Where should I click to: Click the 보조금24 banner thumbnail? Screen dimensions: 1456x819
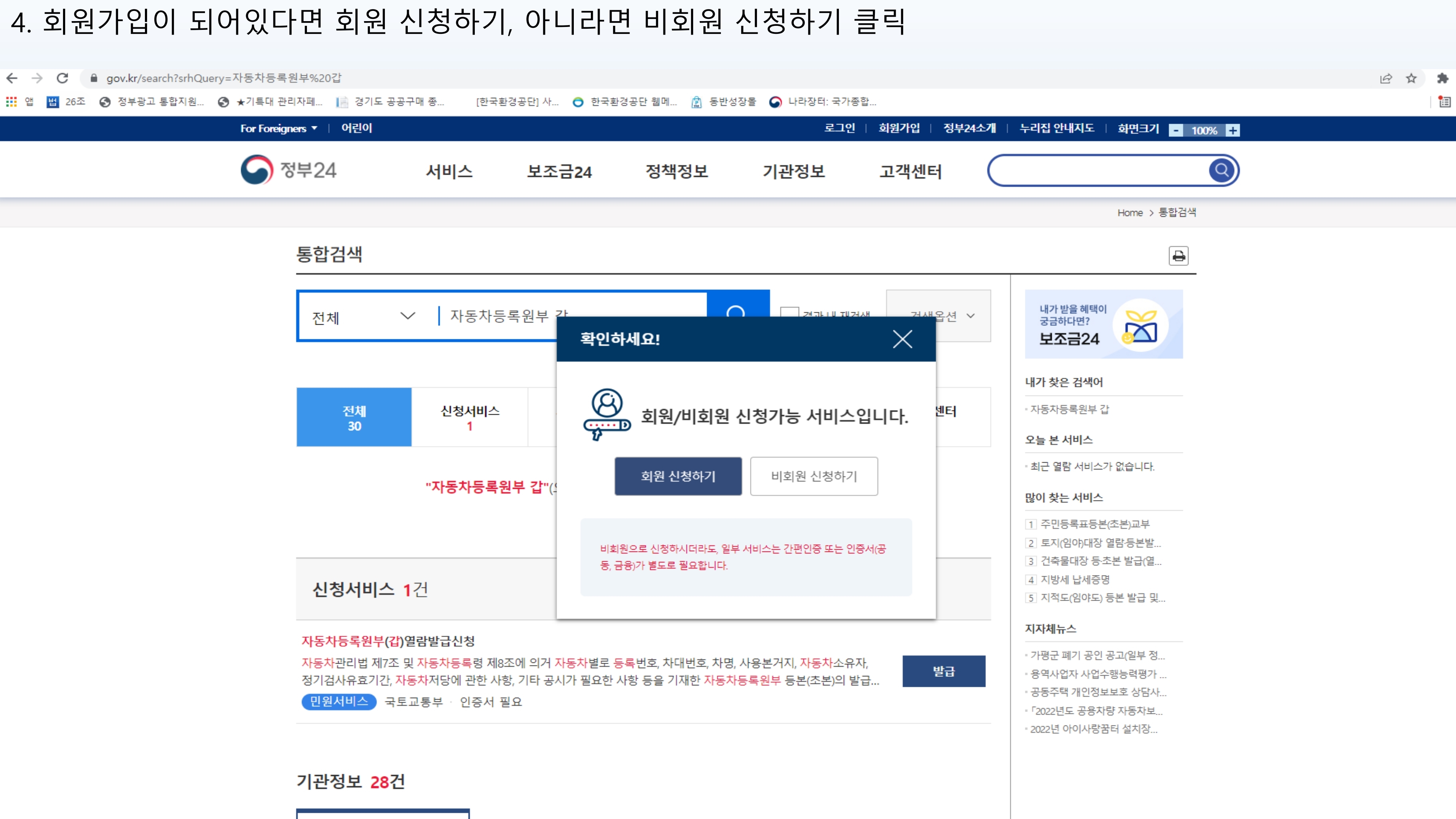[1103, 324]
